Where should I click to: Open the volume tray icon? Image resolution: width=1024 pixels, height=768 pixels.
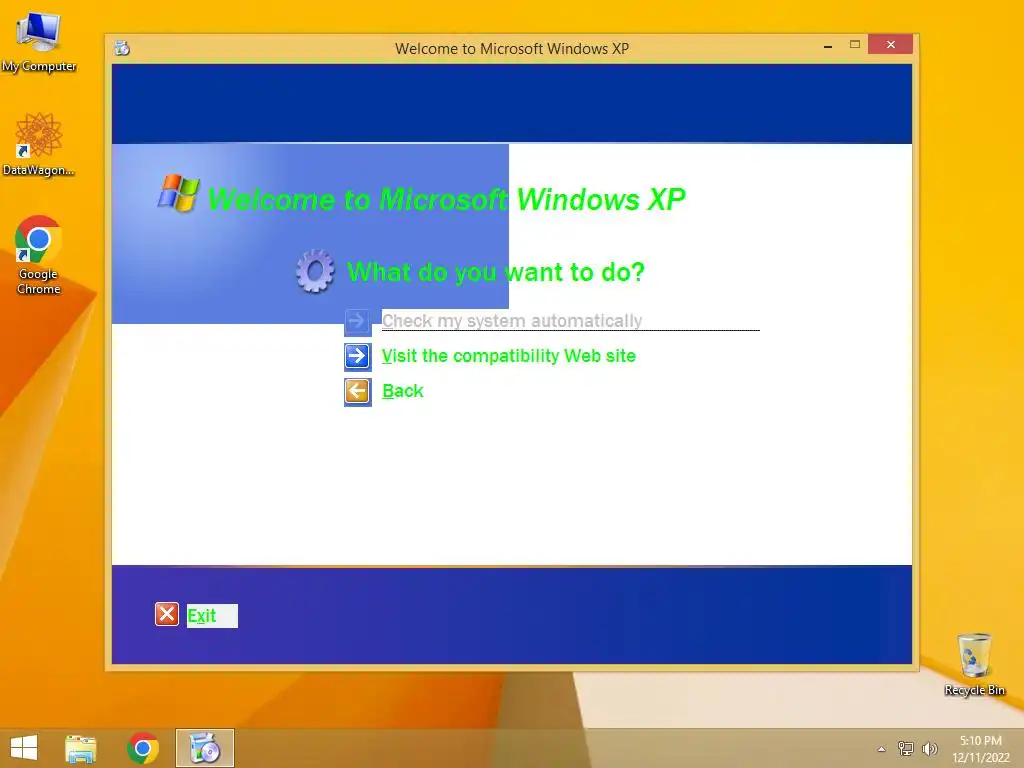[930, 748]
